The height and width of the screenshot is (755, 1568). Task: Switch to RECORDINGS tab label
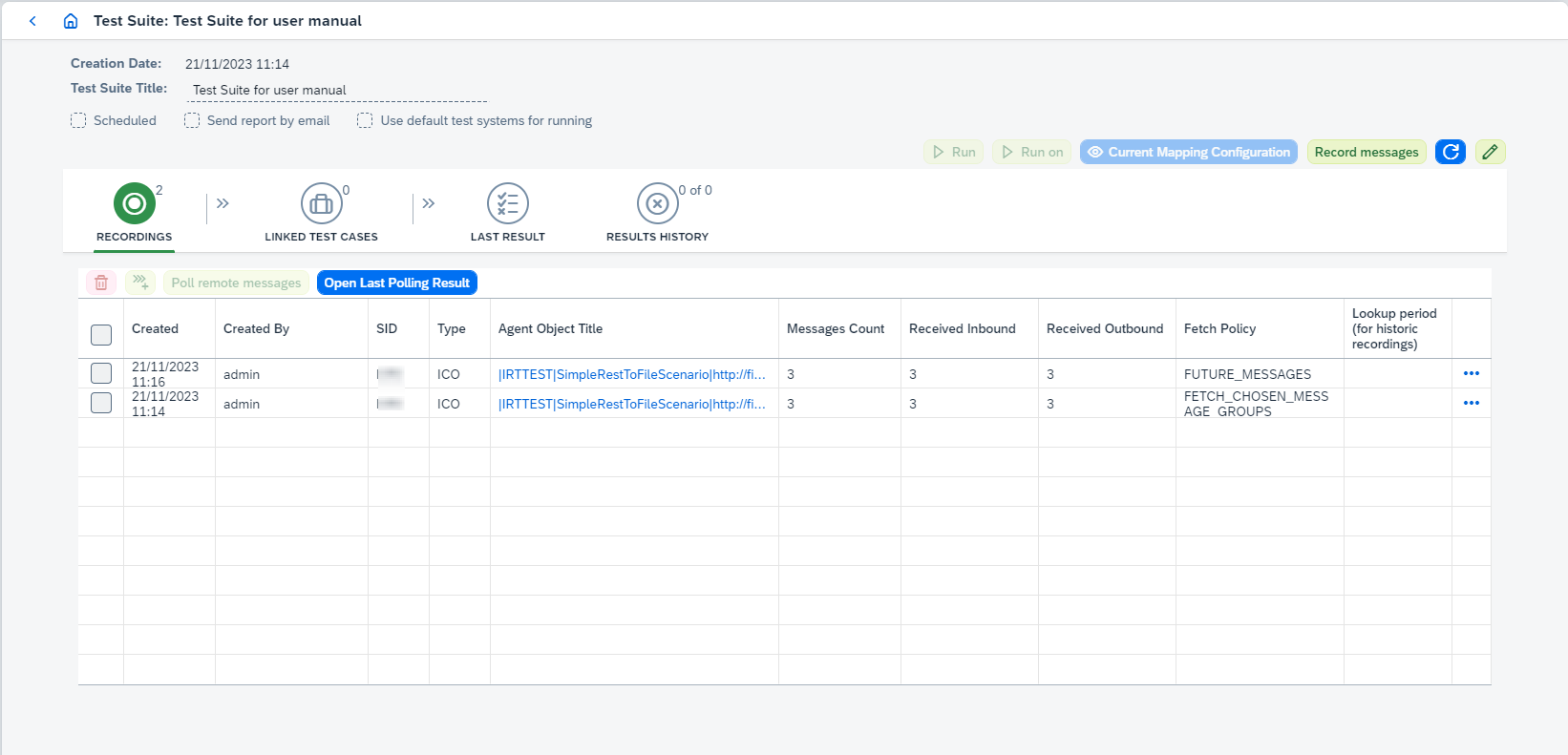click(x=135, y=237)
